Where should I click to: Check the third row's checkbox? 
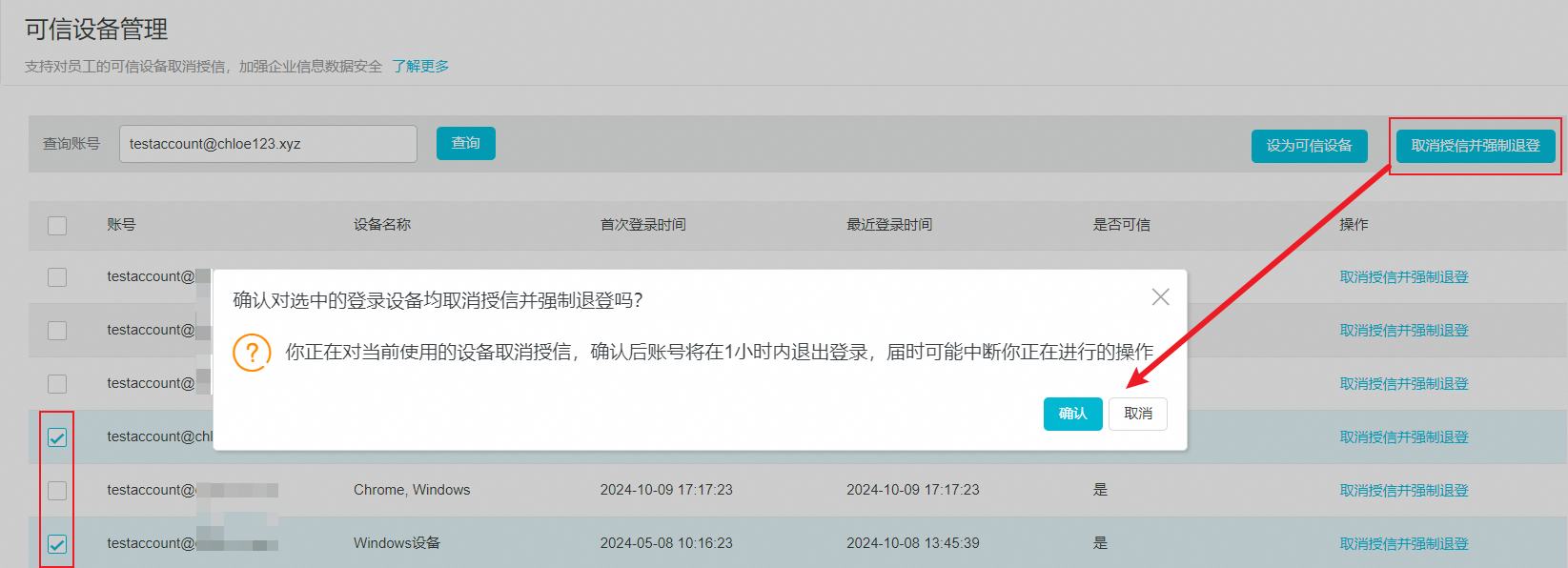pyautogui.click(x=57, y=384)
